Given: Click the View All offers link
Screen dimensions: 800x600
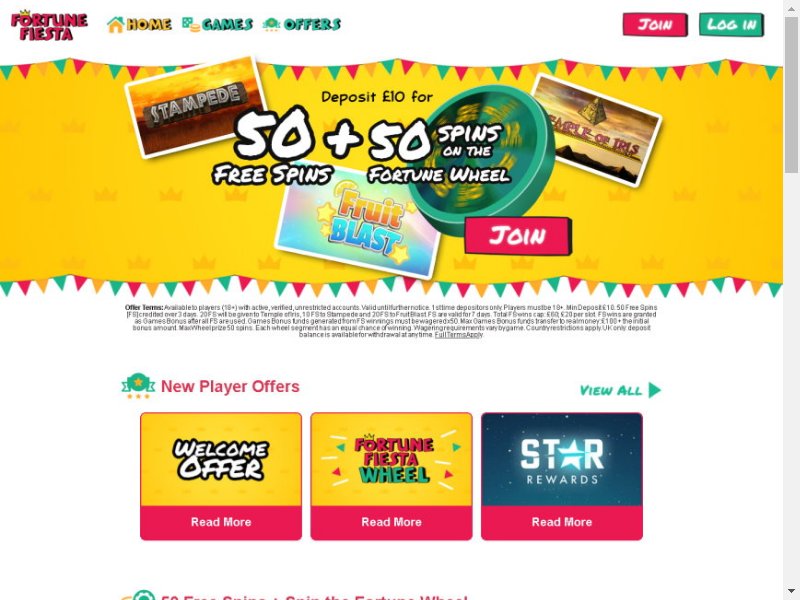Looking at the screenshot, I should (x=620, y=390).
